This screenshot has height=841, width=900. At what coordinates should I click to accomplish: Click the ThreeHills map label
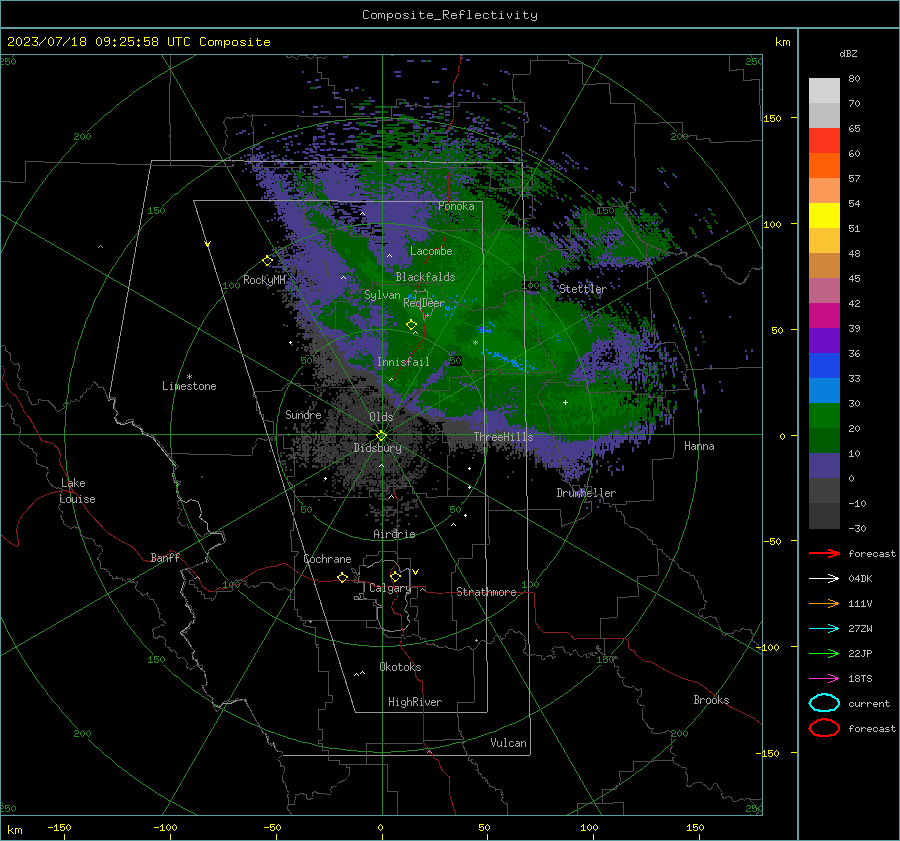pyautogui.click(x=503, y=437)
